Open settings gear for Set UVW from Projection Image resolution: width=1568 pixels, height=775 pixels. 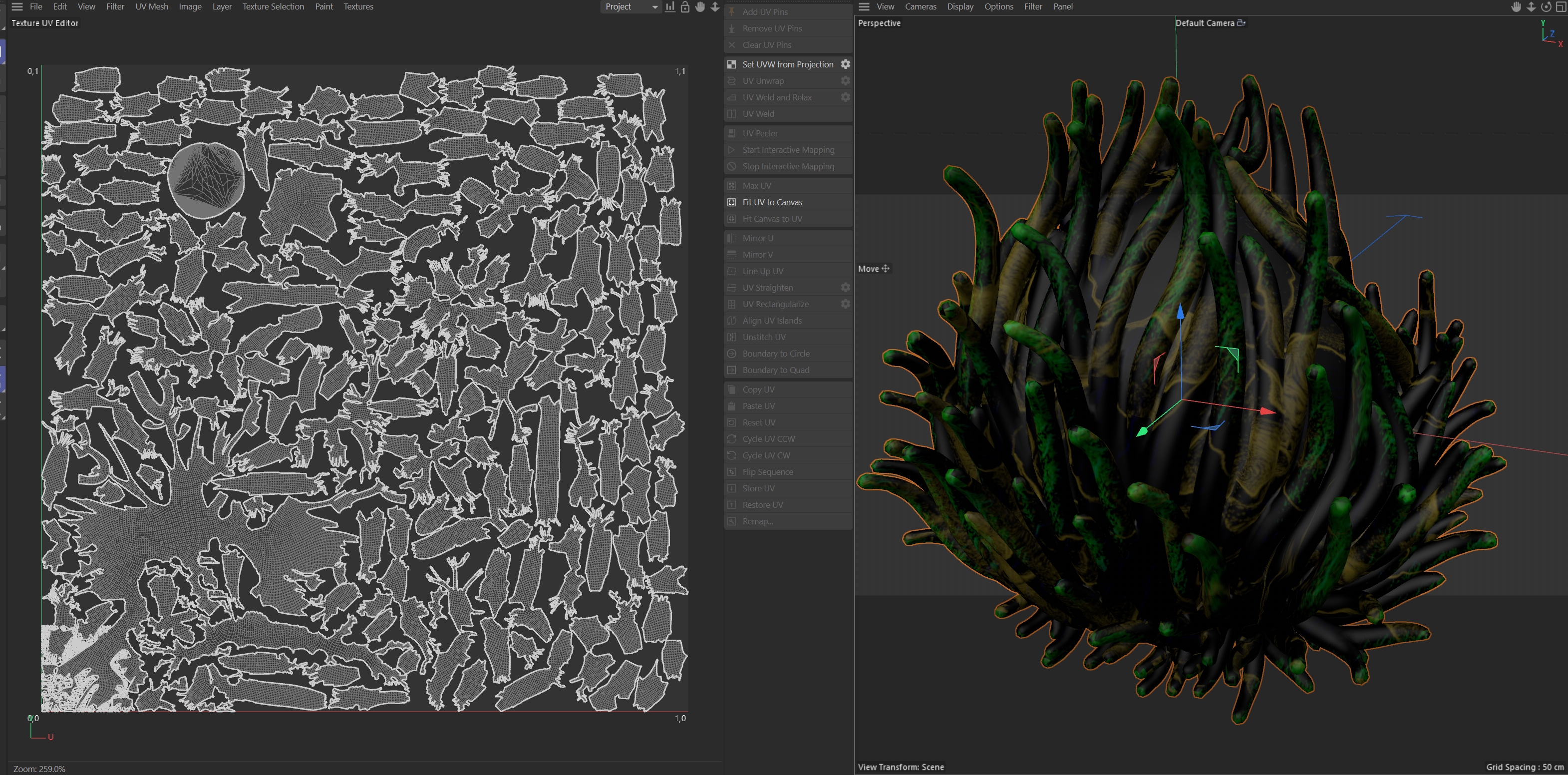pos(846,64)
